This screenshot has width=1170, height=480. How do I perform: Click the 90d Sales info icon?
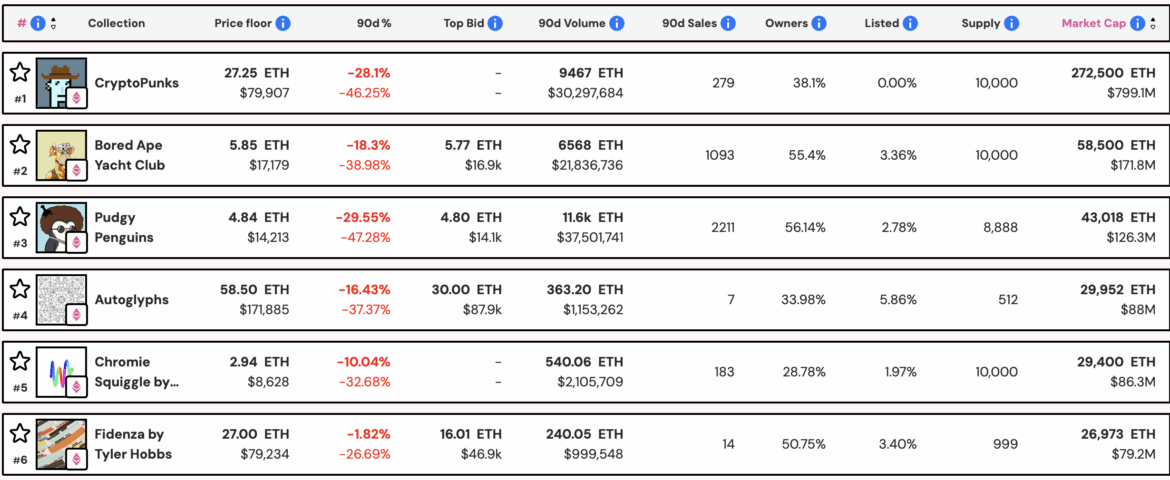(x=729, y=23)
